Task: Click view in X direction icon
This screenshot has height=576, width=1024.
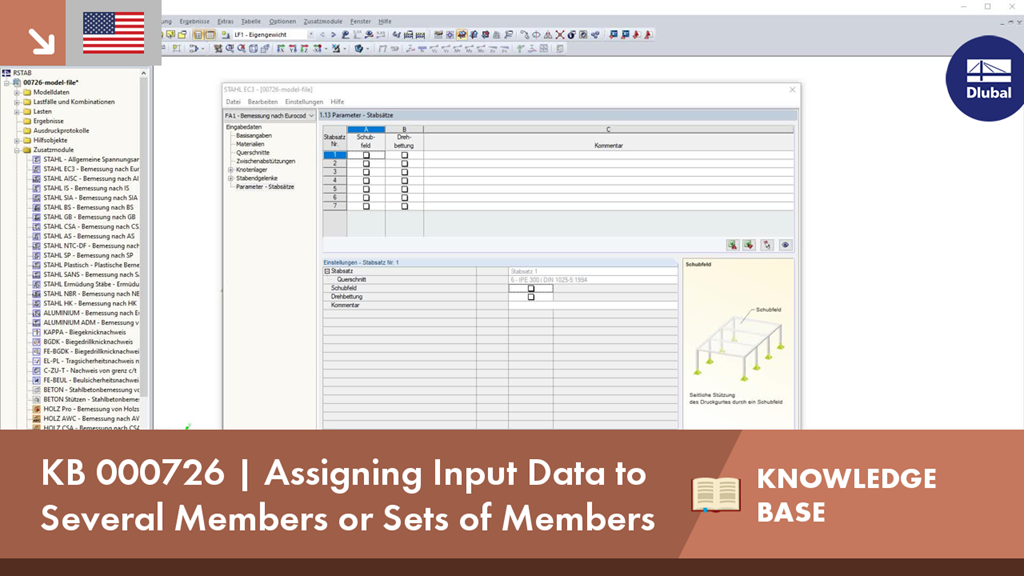Action: click(281, 48)
